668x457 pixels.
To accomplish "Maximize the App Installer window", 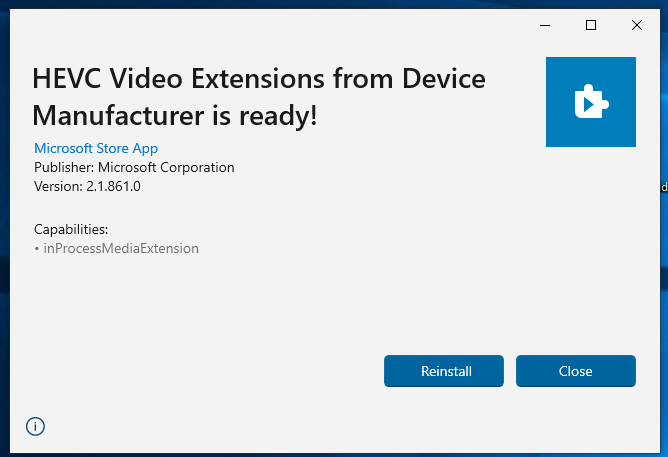I will pyautogui.click(x=591, y=25).
